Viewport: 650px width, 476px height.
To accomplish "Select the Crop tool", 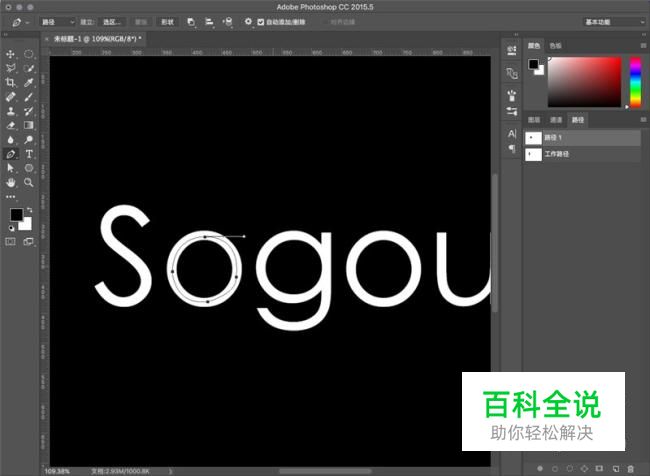I will 10,83.
